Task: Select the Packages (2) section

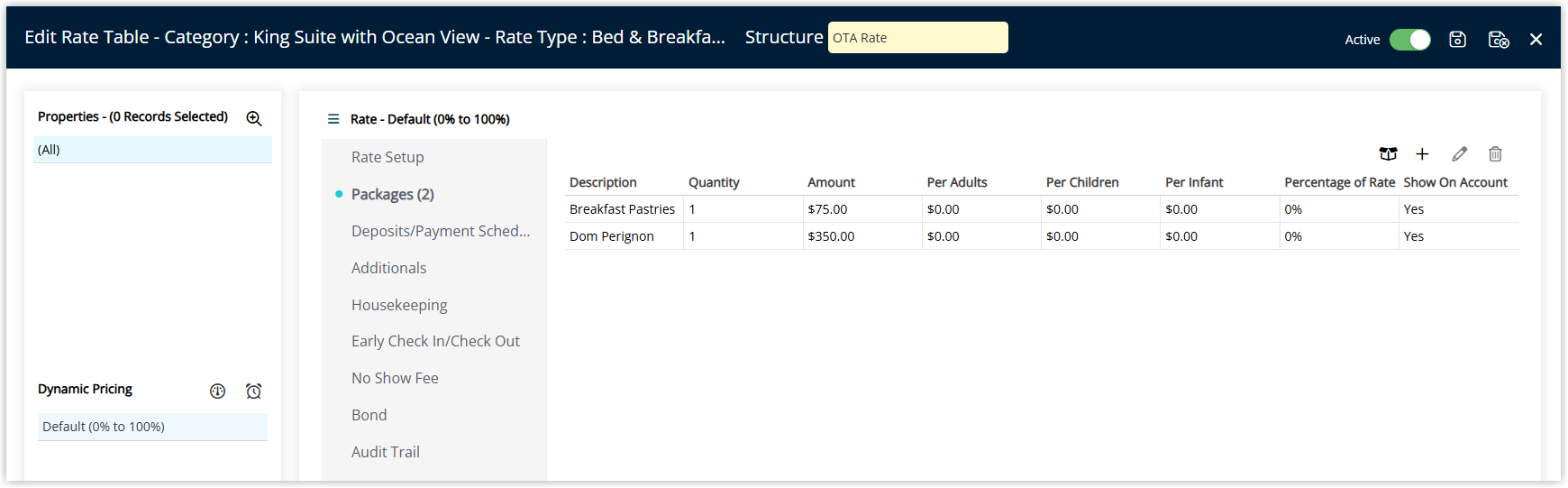Action: (x=393, y=194)
